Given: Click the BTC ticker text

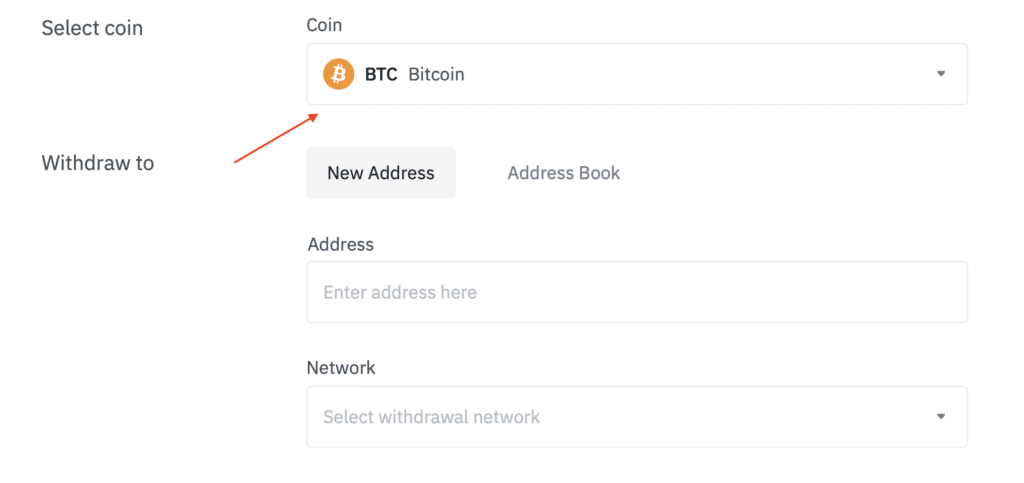Looking at the screenshot, I should 381,74.
